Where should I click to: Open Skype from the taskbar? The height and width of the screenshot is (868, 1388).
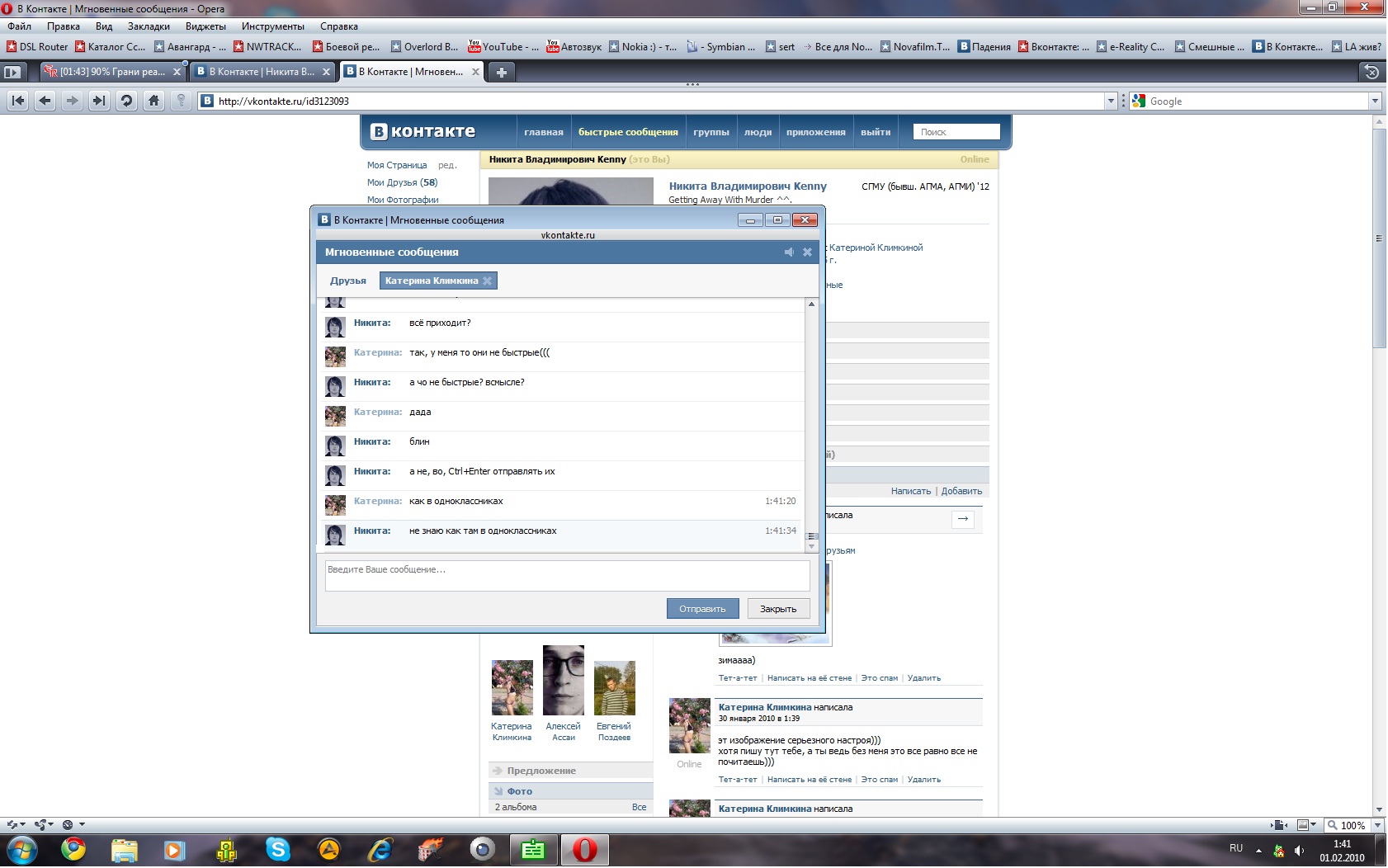pyautogui.click(x=278, y=849)
